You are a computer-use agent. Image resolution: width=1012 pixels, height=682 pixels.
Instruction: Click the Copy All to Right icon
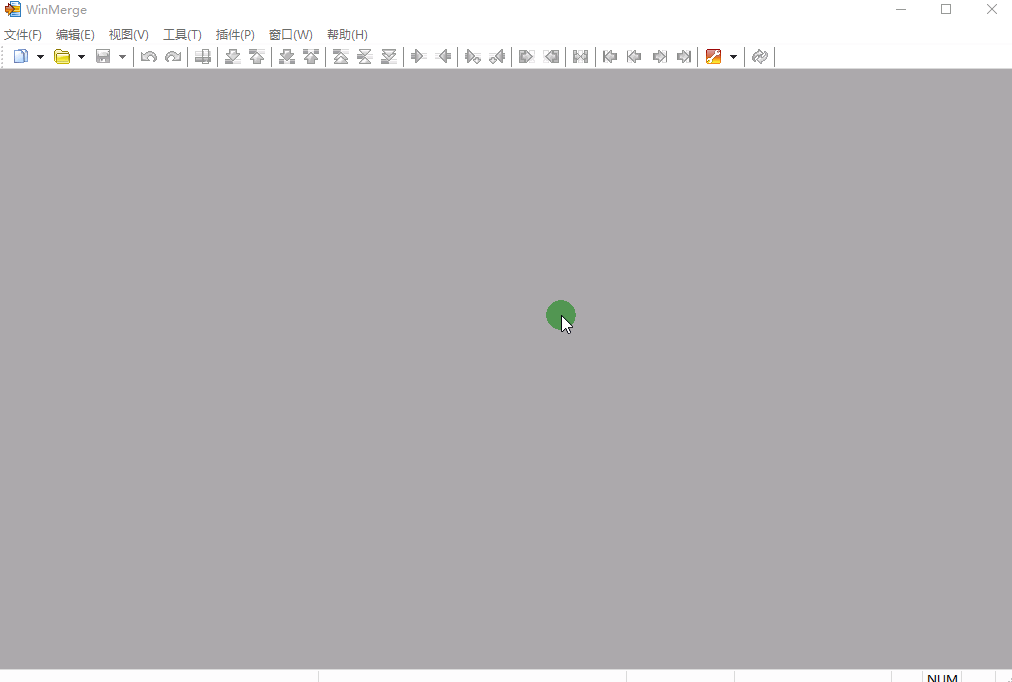[x=525, y=57]
